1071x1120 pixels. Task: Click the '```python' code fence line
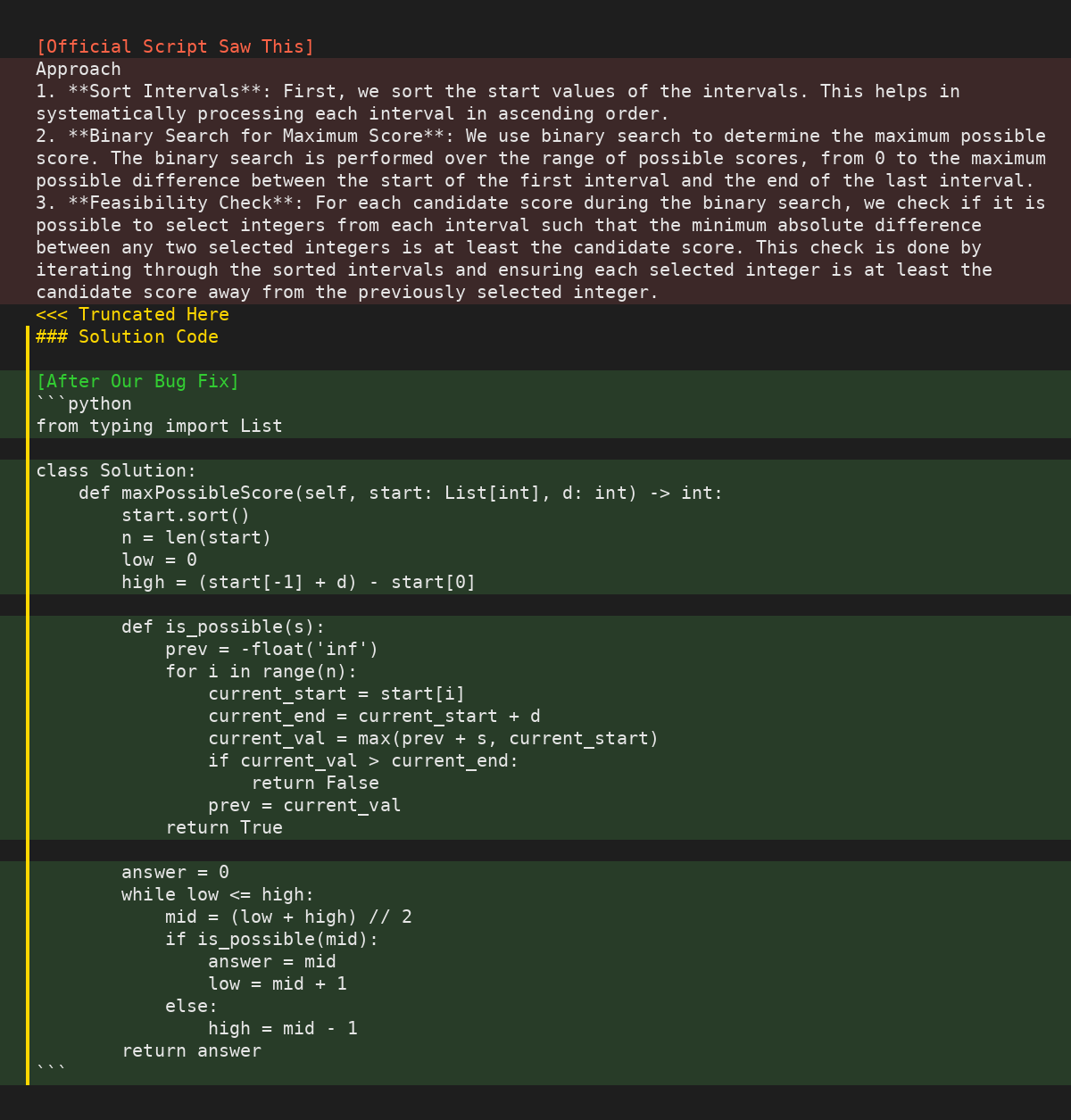tap(84, 404)
